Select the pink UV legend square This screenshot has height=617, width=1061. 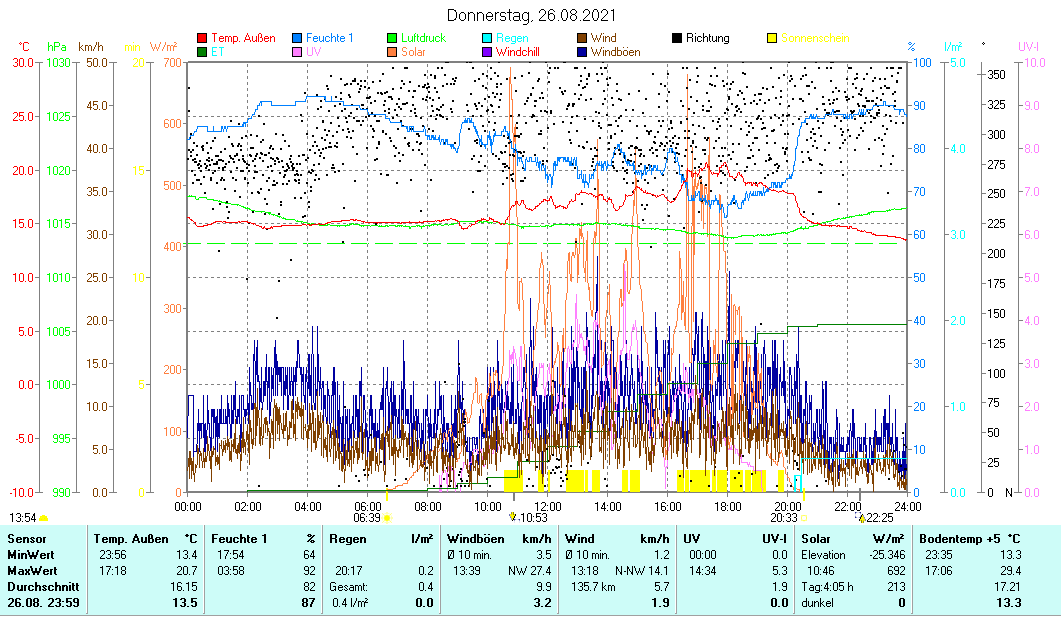(298, 52)
